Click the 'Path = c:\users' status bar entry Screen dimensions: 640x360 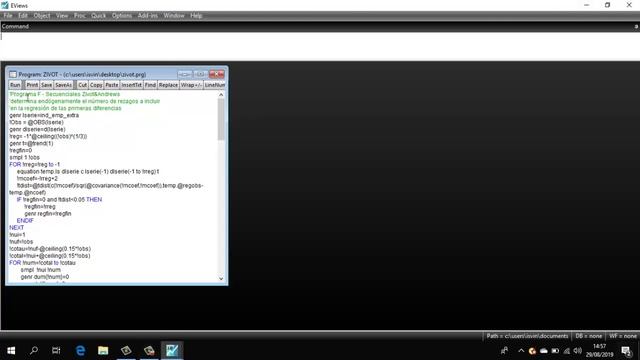point(527,336)
